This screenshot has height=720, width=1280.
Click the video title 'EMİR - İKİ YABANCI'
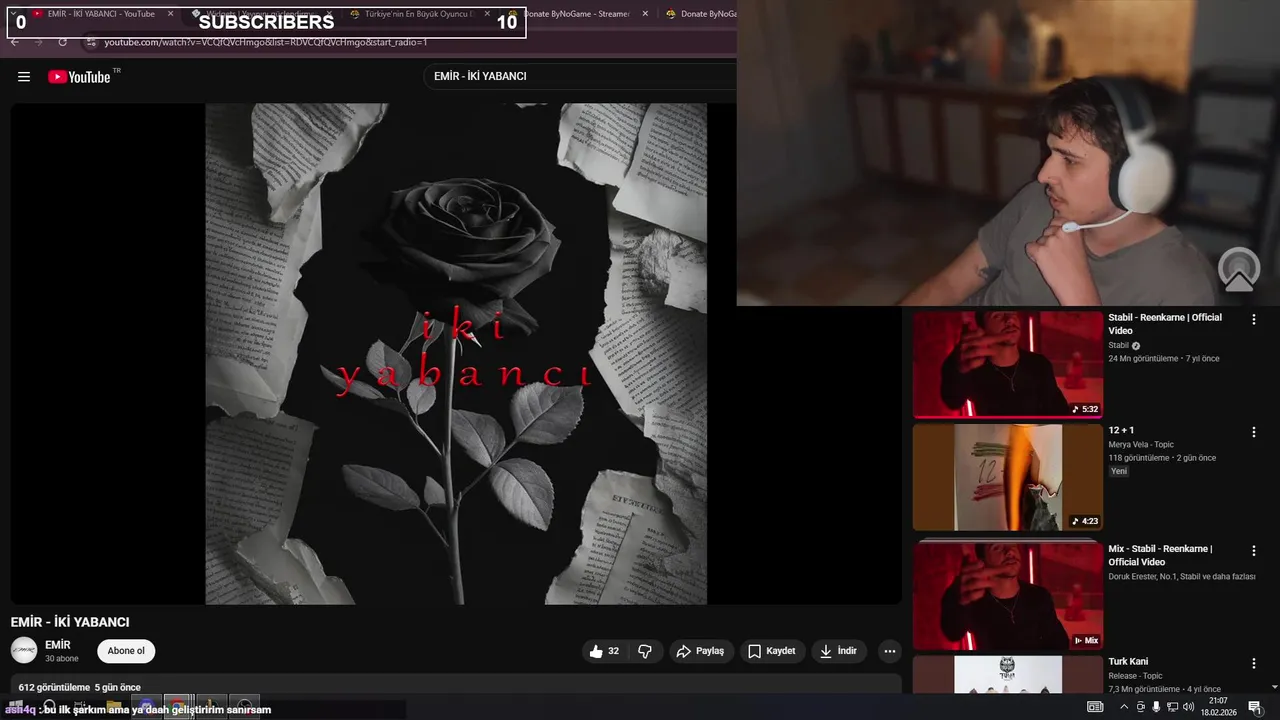pos(70,622)
